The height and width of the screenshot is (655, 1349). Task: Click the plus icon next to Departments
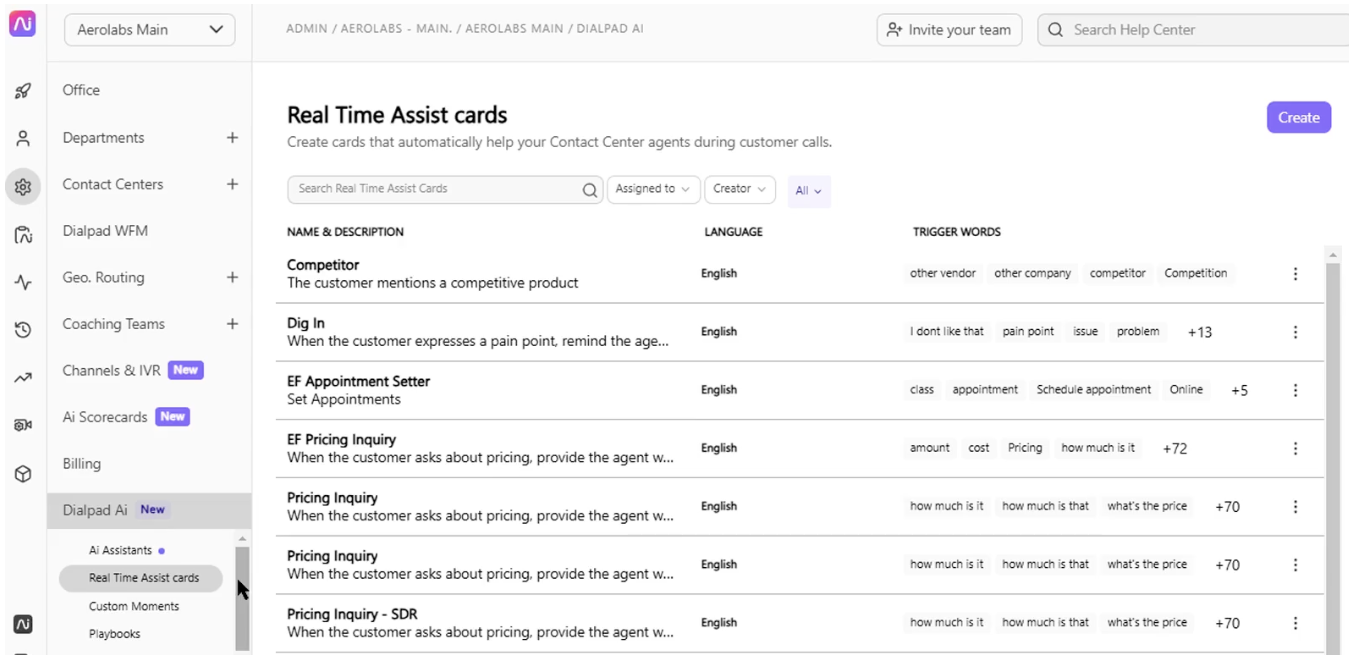tap(232, 138)
